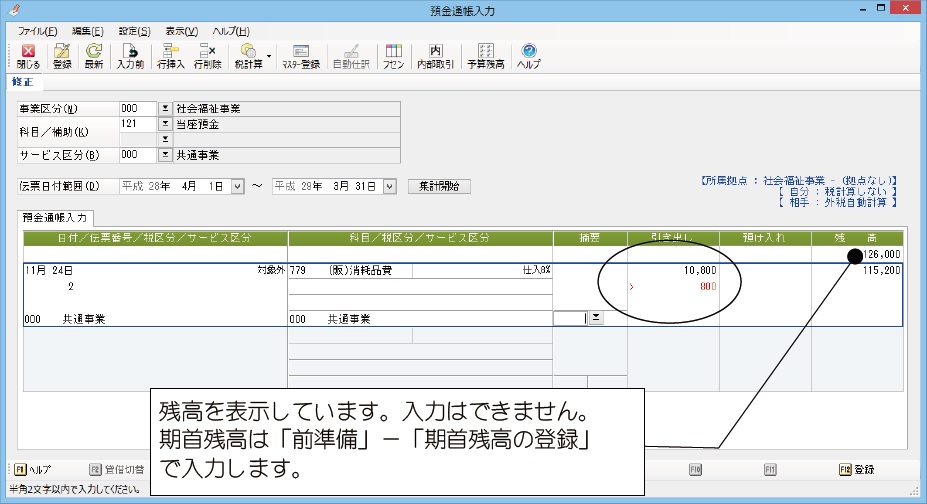The width and height of the screenshot is (927, 504).
Task: Expand the 税計算 toolbar dropdown arrow
Action: pyautogui.click(x=270, y=57)
